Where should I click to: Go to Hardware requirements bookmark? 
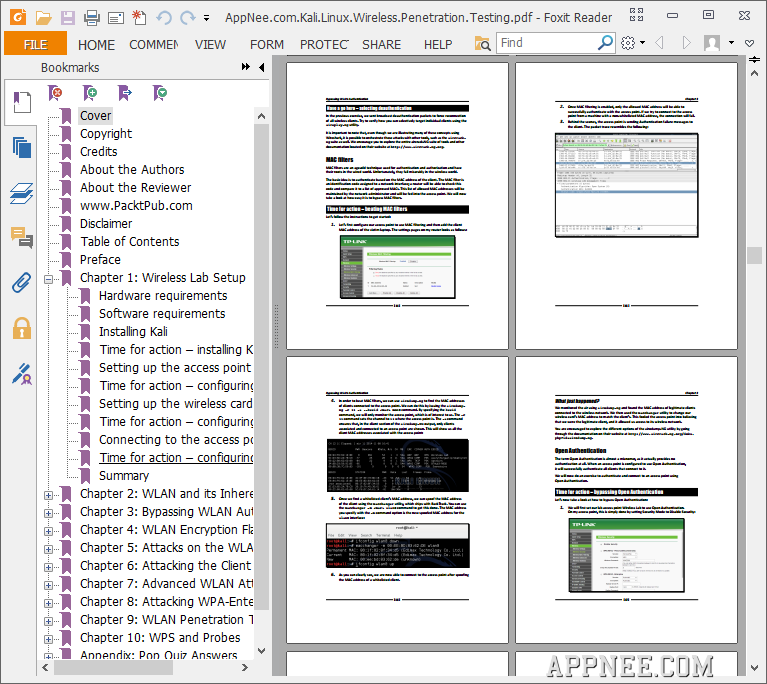163,296
